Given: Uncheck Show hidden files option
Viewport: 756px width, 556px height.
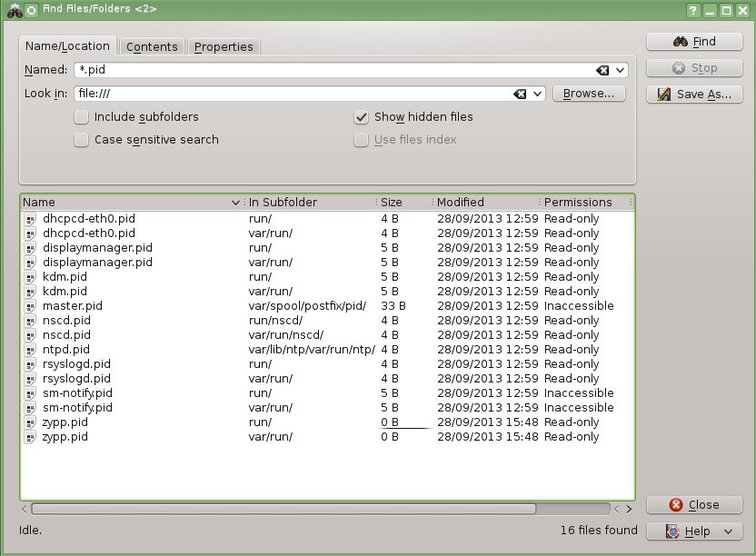Looking at the screenshot, I should tap(361, 117).
